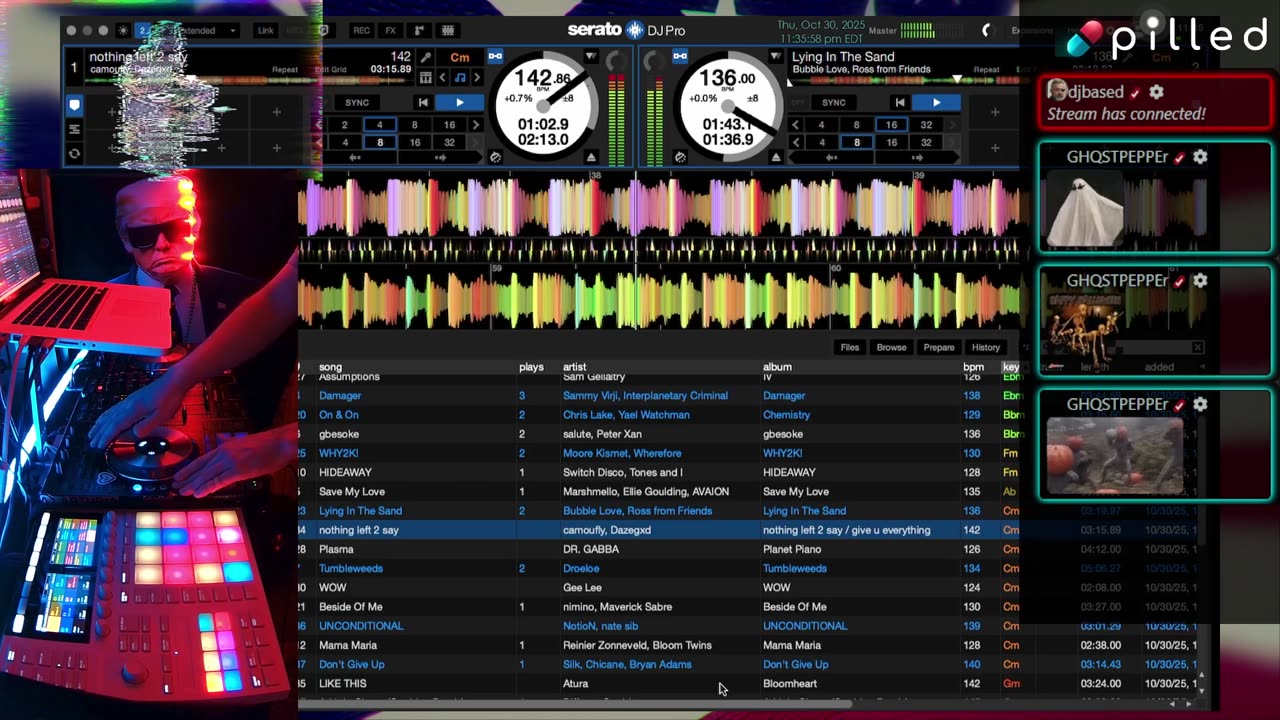Enable SYNC on deck 2
Image resolution: width=1280 pixels, height=720 pixels.
pos(834,102)
